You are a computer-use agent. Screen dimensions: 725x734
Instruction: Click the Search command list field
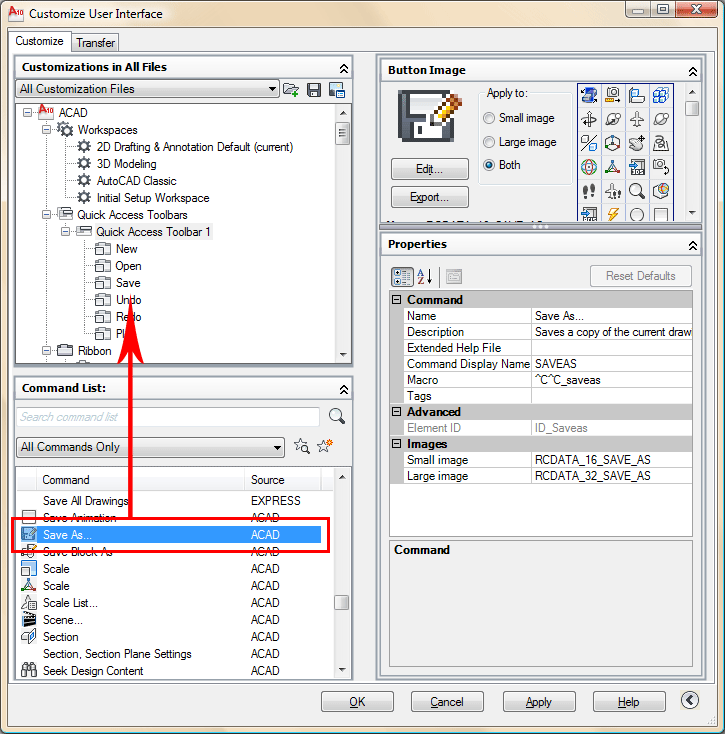pos(168,417)
